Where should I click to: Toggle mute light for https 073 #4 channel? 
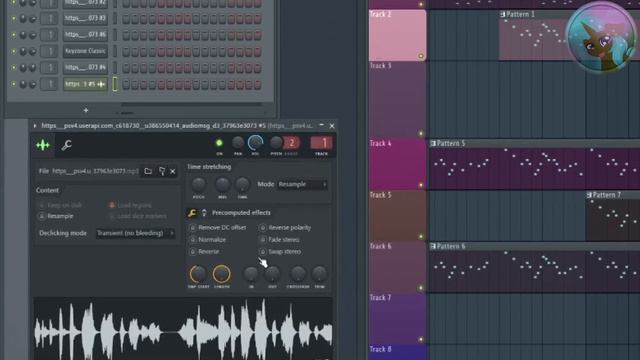(x=13, y=68)
